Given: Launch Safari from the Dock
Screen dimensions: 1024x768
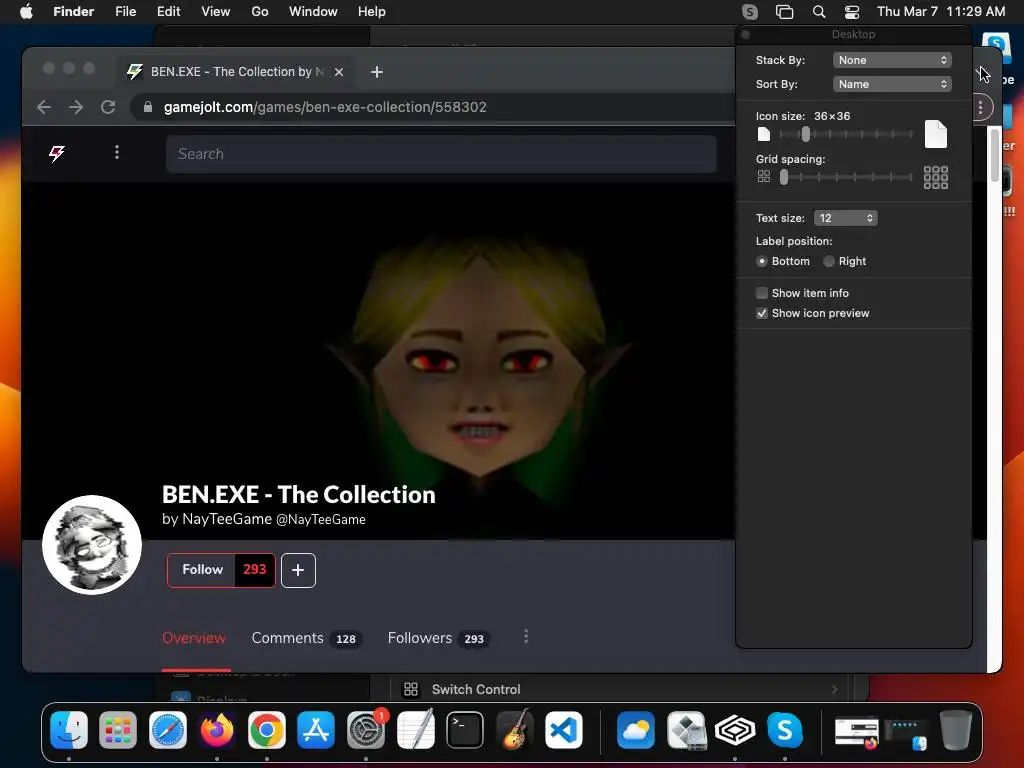Looking at the screenshot, I should [168, 729].
